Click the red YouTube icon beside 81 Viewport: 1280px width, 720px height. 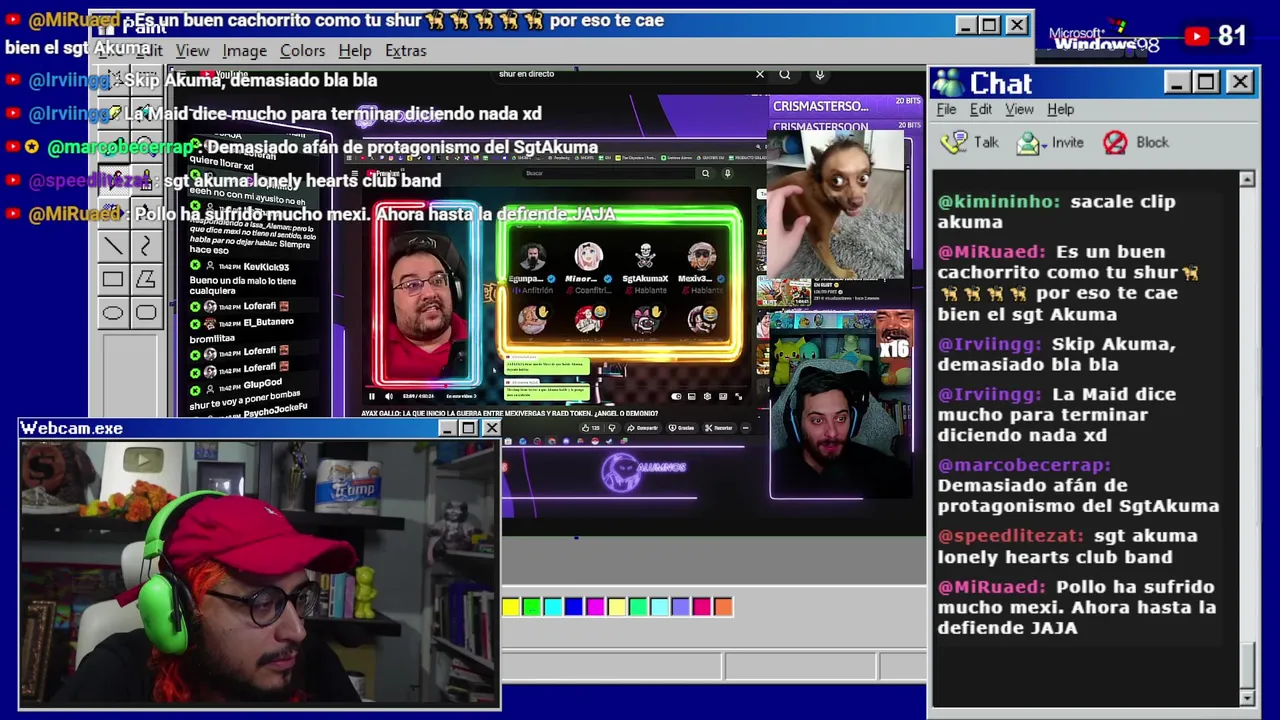[1197, 37]
